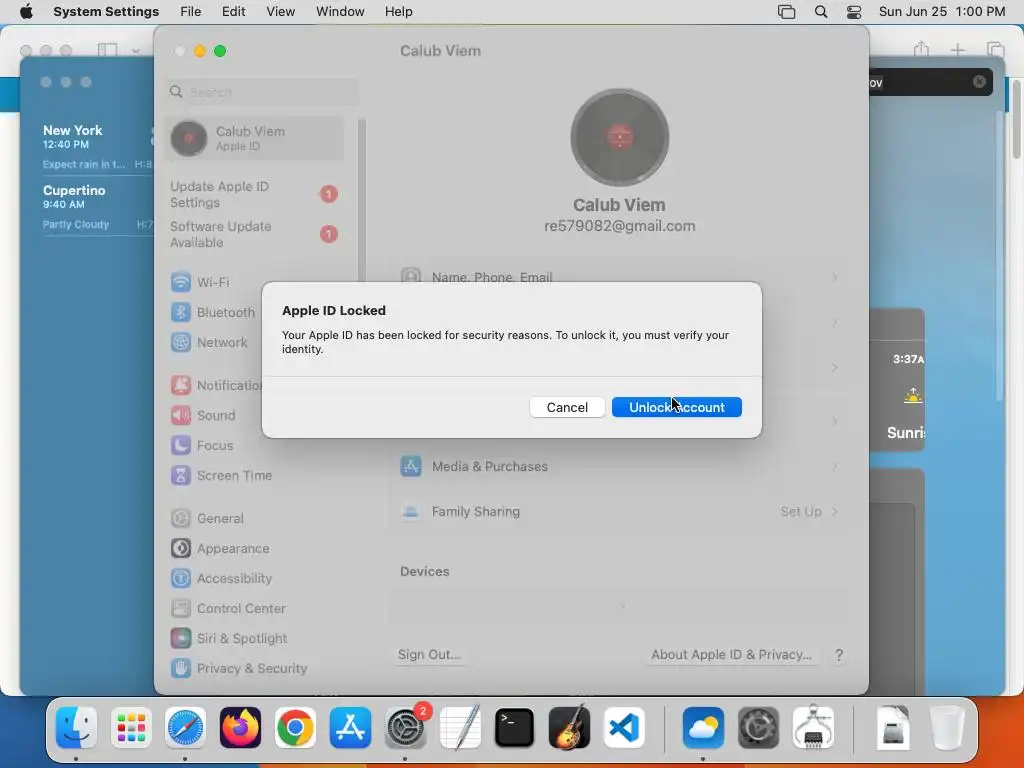
Task: Open App Store from the Dock
Action: 350,728
